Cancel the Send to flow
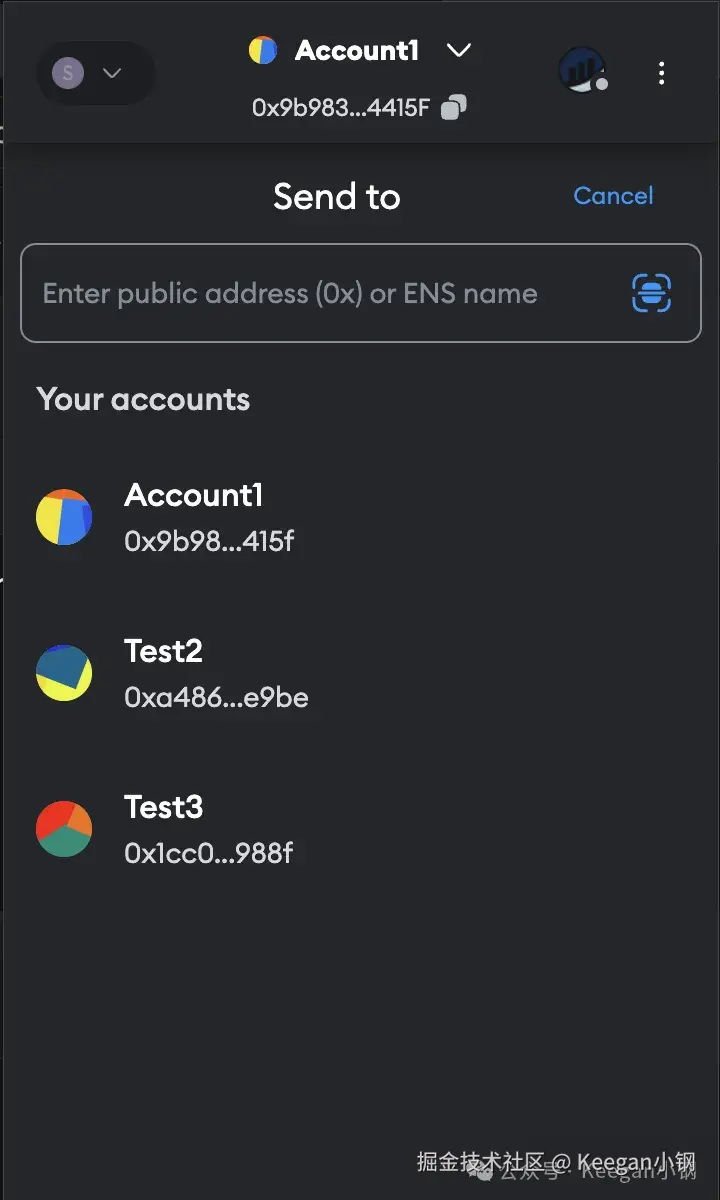The height and width of the screenshot is (1200, 720). 613,196
